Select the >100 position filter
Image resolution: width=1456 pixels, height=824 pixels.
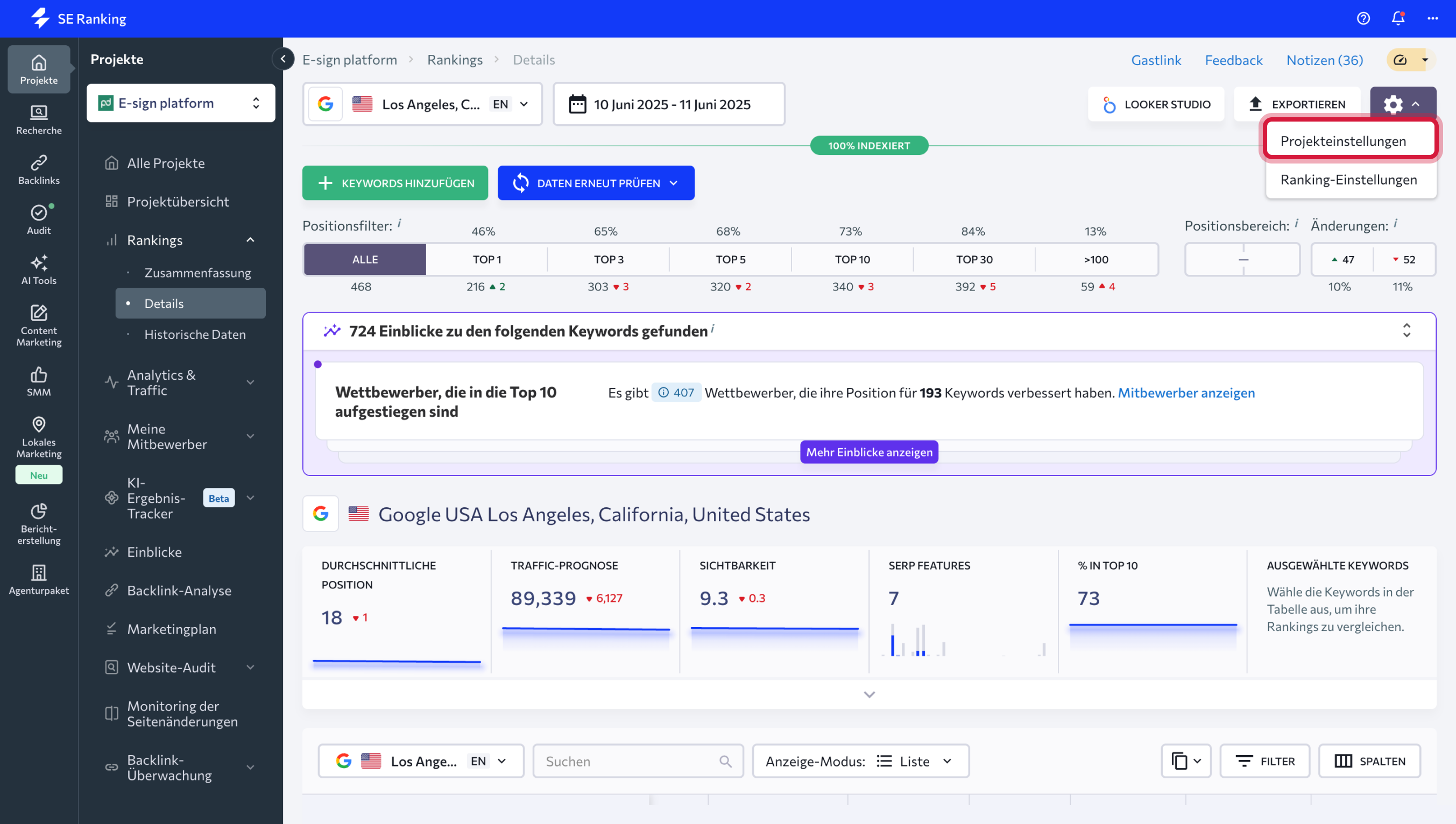[1096, 259]
